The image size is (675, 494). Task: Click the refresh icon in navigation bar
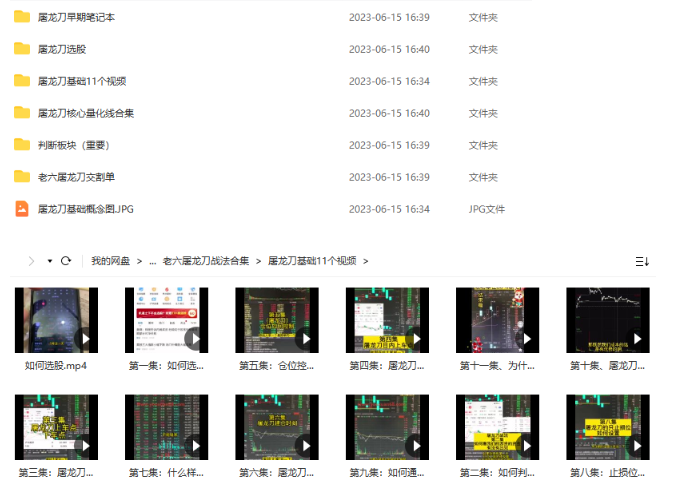point(66,261)
